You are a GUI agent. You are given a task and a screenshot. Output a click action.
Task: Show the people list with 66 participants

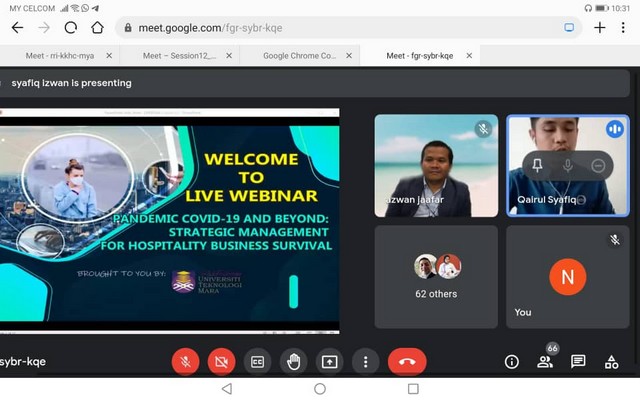click(545, 361)
